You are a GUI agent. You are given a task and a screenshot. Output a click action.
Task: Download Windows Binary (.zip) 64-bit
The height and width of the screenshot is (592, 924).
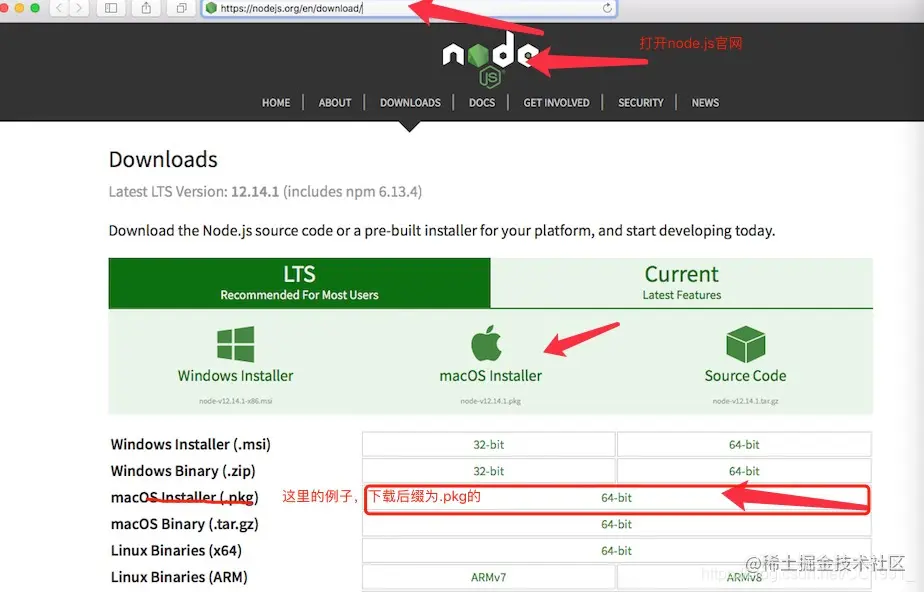(x=744, y=471)
